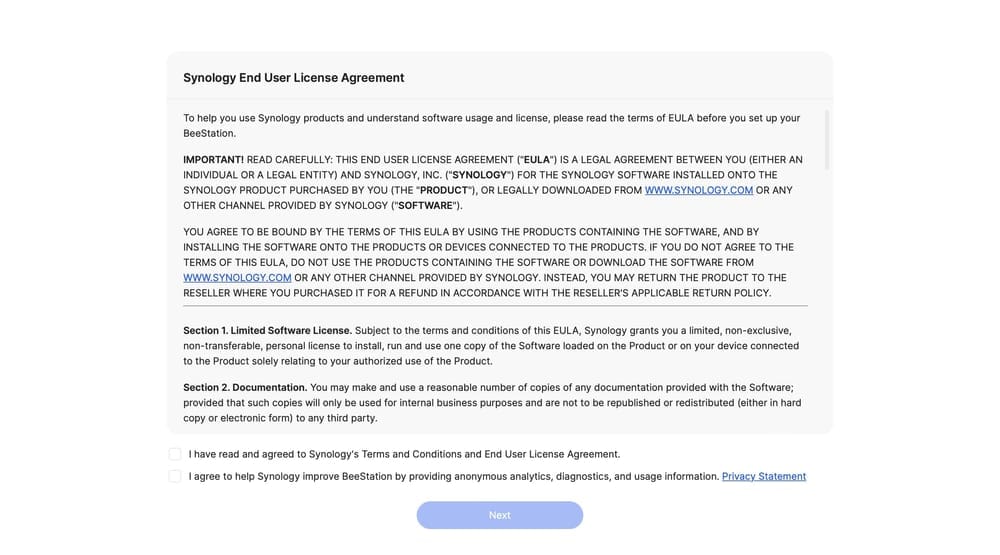Click the "I have read and agreed" label text
Image resolution: width=1000 pixels, height=555 pixels.
tap(404, 454)
